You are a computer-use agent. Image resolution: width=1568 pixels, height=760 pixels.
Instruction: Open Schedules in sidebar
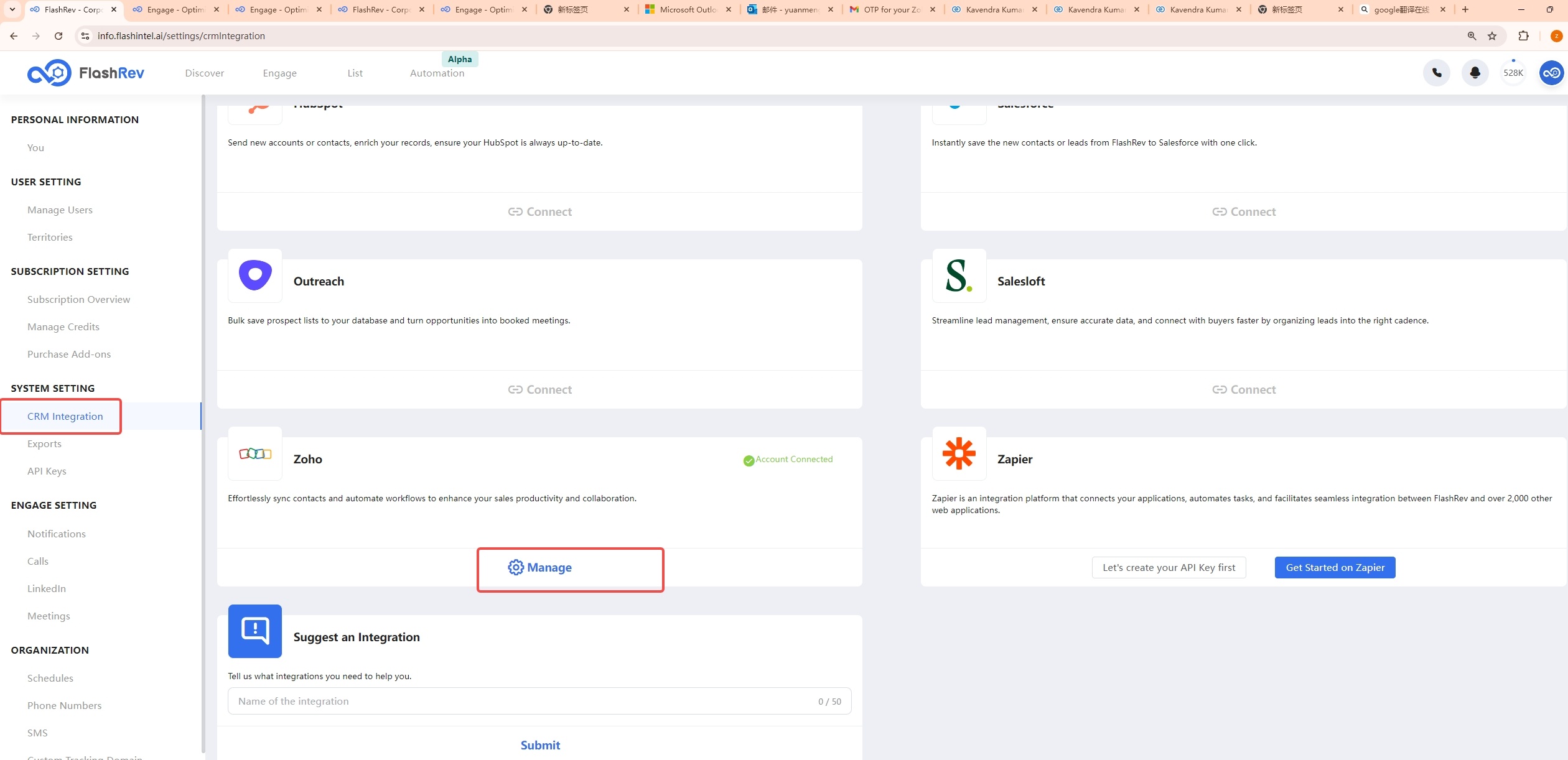(x=50, y=678)
